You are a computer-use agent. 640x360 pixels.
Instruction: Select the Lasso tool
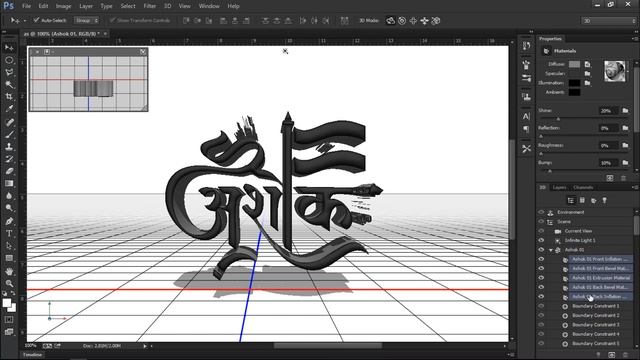(9, 73)
